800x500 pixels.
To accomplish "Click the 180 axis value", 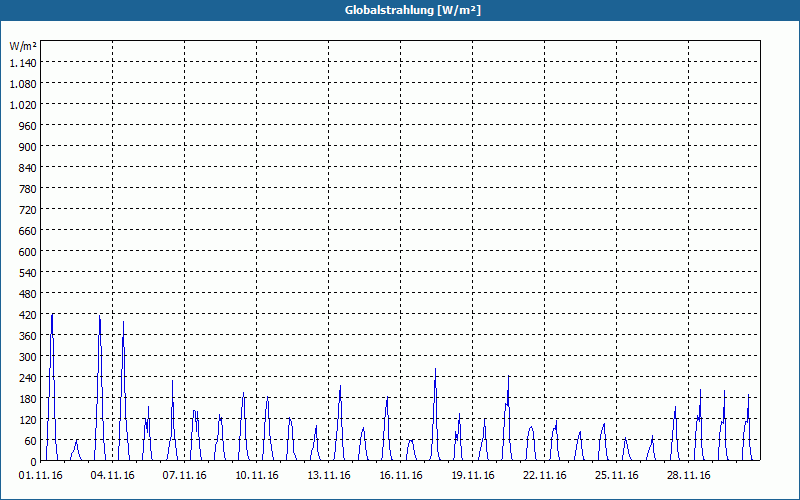I will click(x=28, y=399).
